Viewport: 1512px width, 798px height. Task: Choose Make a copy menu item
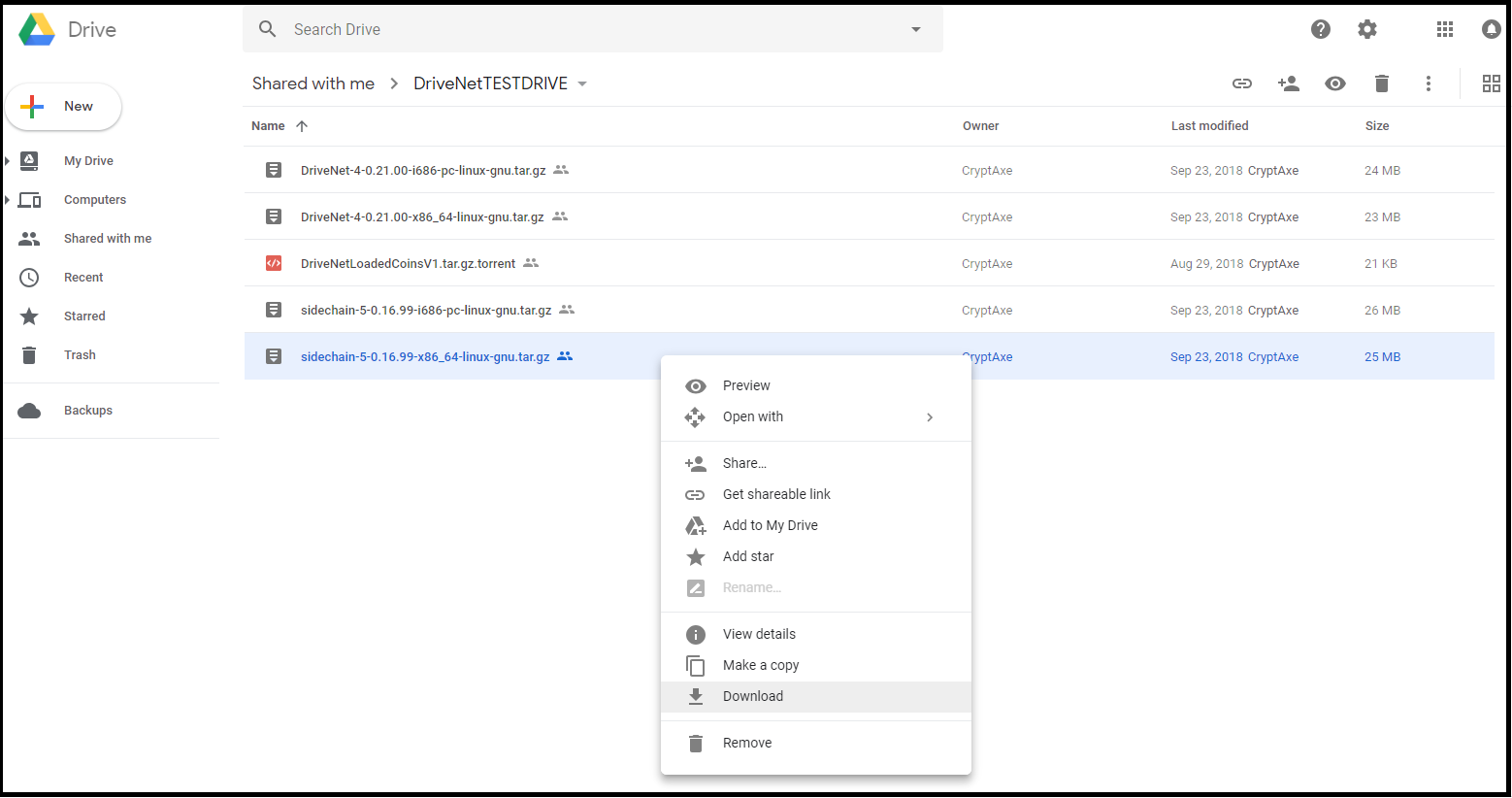[816, 665]
